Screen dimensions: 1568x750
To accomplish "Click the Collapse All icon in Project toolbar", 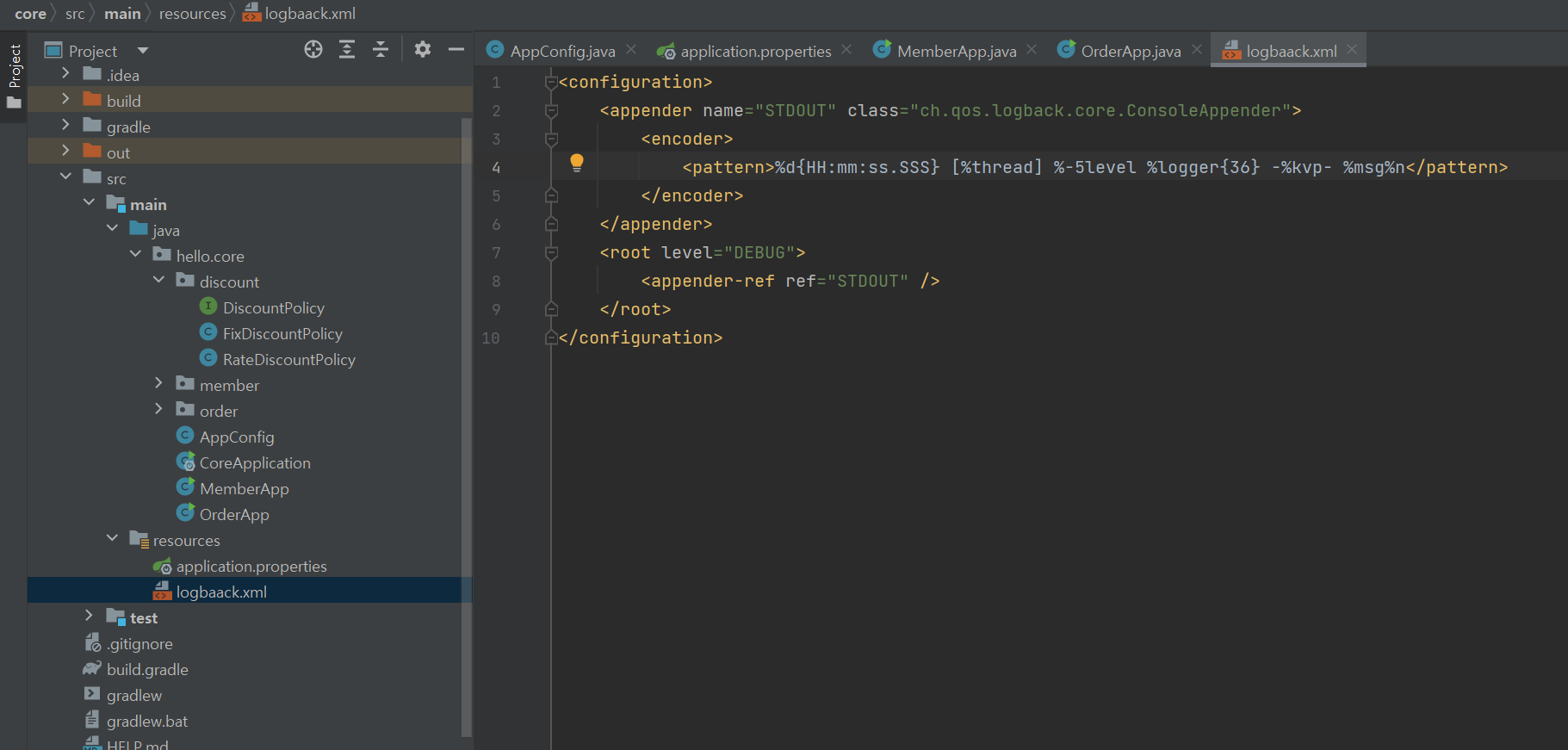I will click(381, 49).
